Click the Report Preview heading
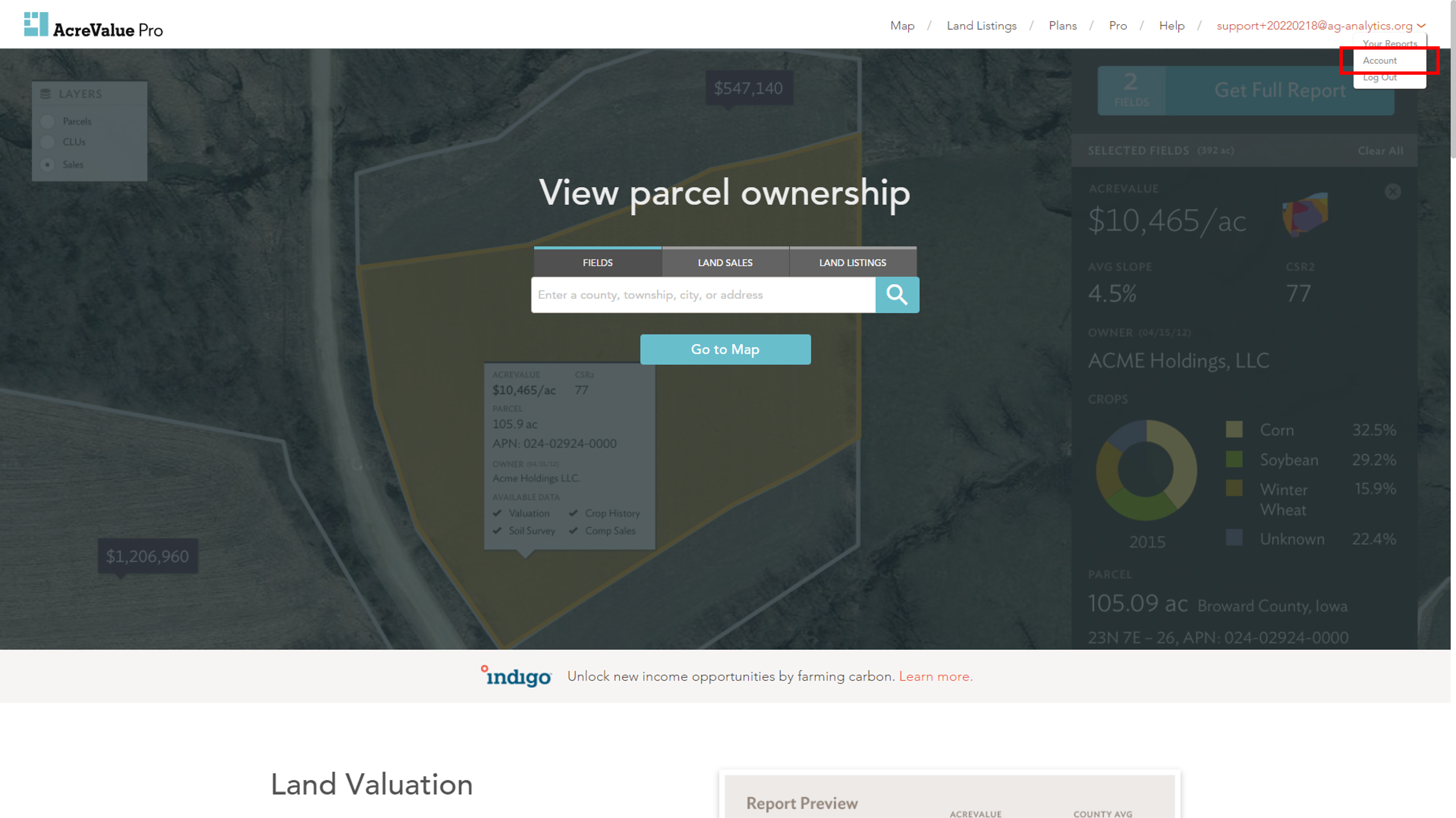Image resolution: width=1456 pixels, height=818 pixels. 801,803
